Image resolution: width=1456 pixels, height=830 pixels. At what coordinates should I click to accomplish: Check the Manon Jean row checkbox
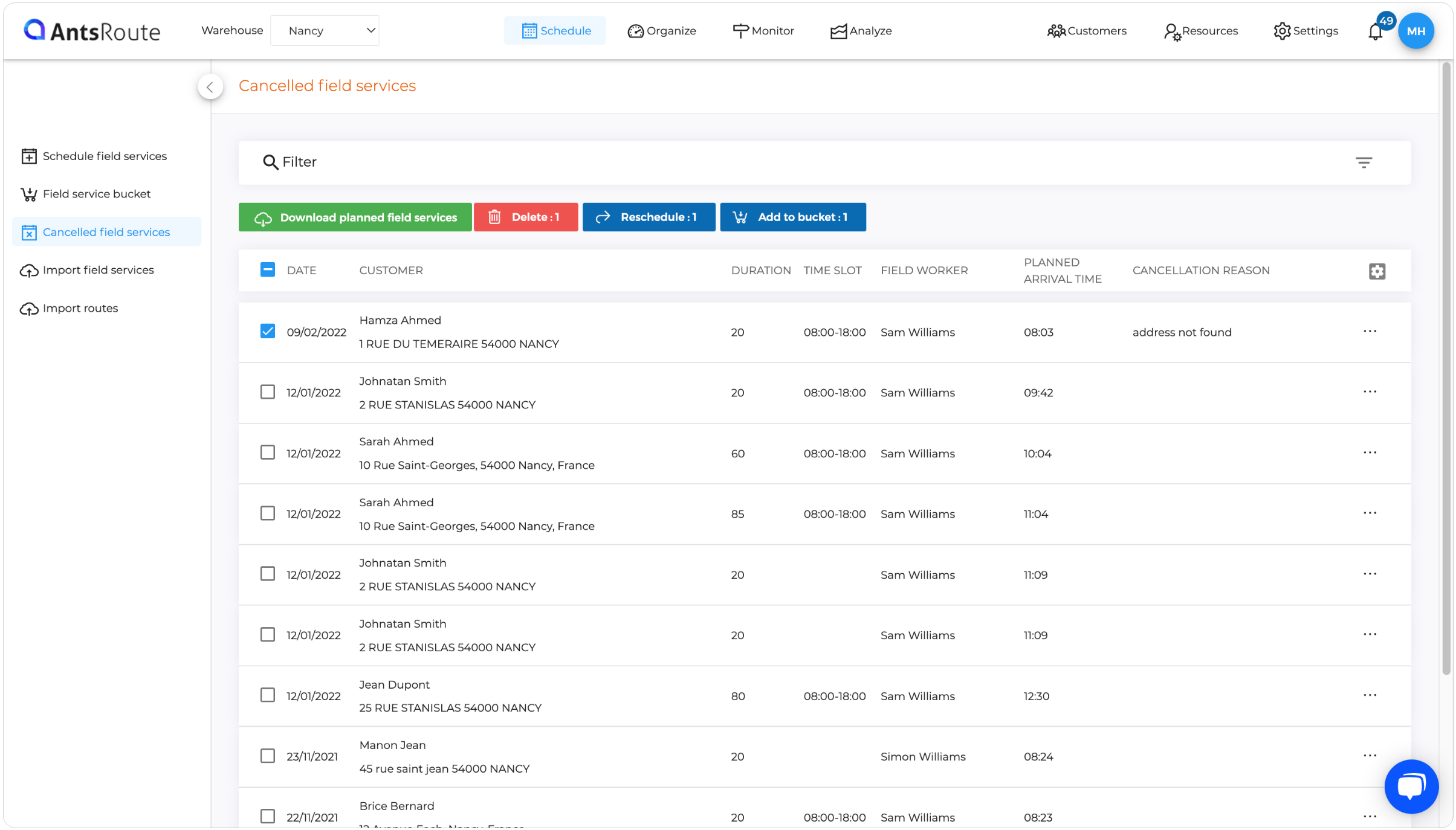pyautogui.click(x=268, y=756)
